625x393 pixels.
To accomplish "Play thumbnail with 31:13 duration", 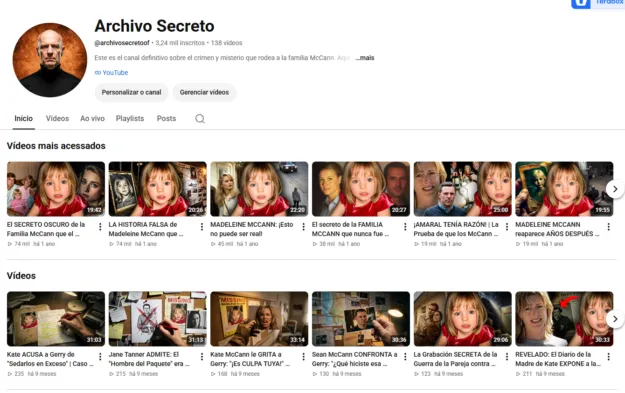I will click(x=157, y=319).
